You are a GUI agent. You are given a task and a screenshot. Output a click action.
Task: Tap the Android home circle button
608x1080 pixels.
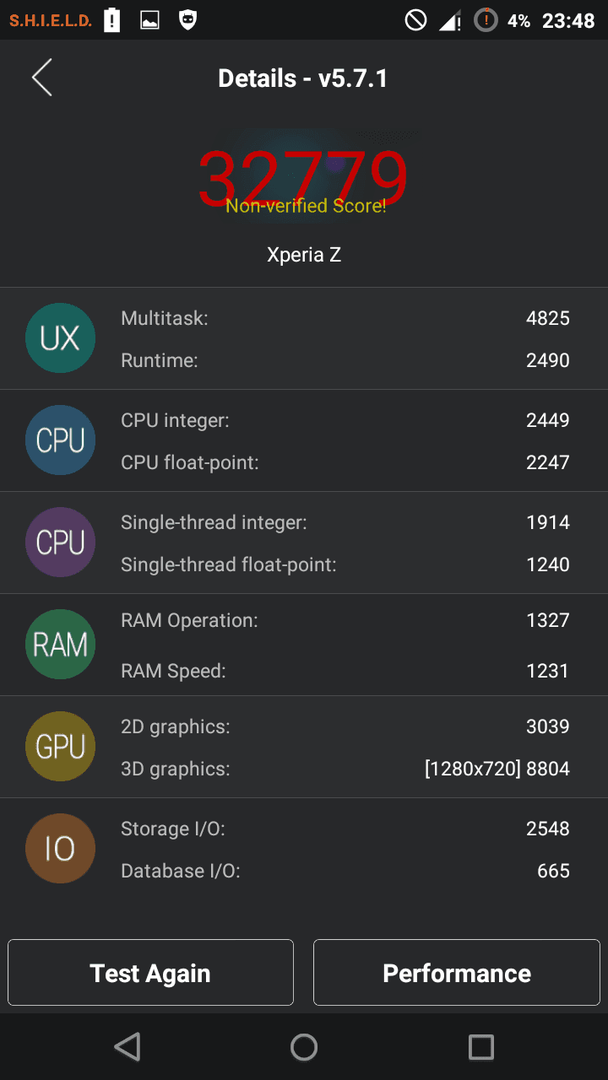coord(304,1047)
